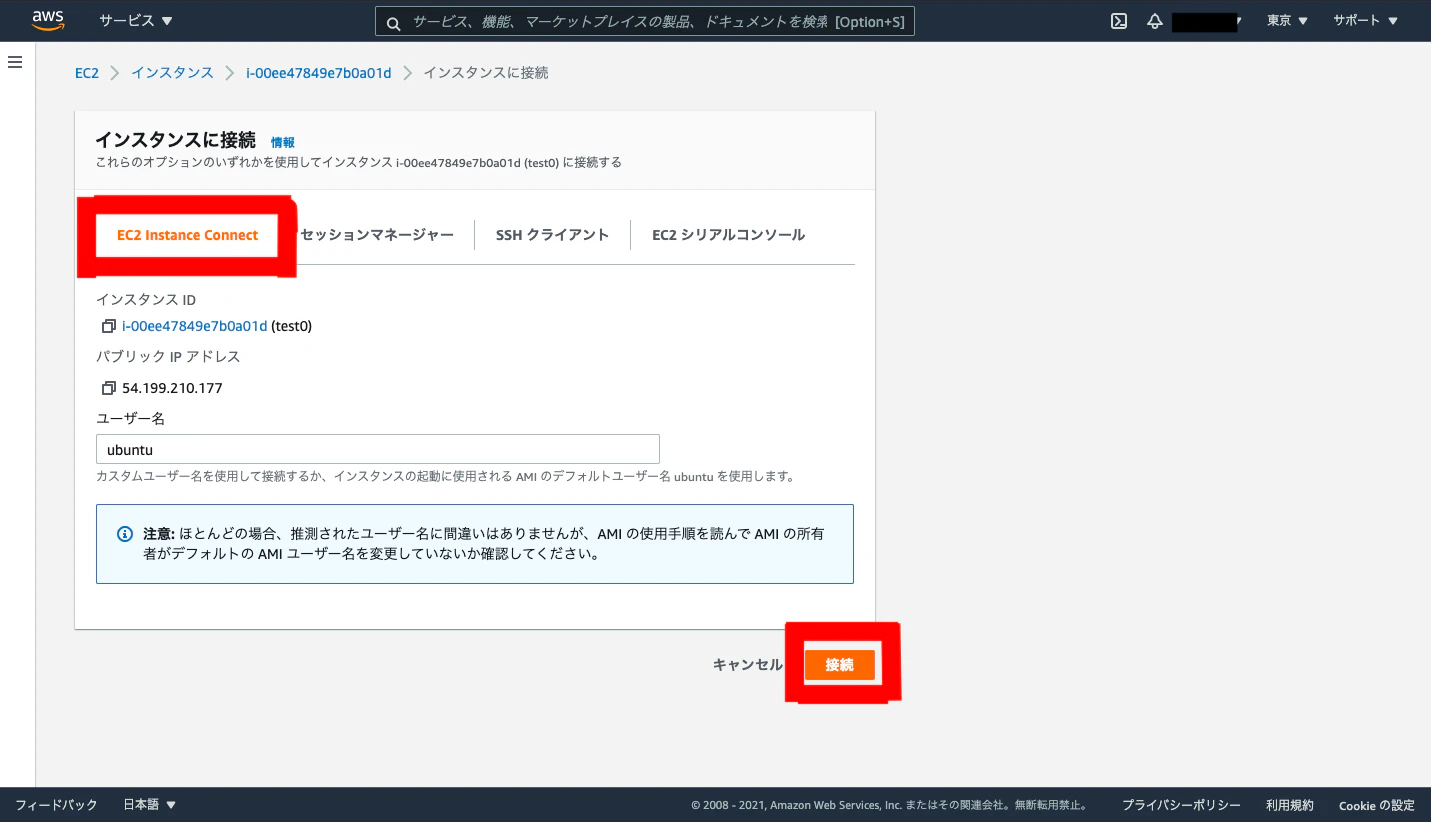Open the プライバシーポリシー footer link

[x=1181, y=805]
